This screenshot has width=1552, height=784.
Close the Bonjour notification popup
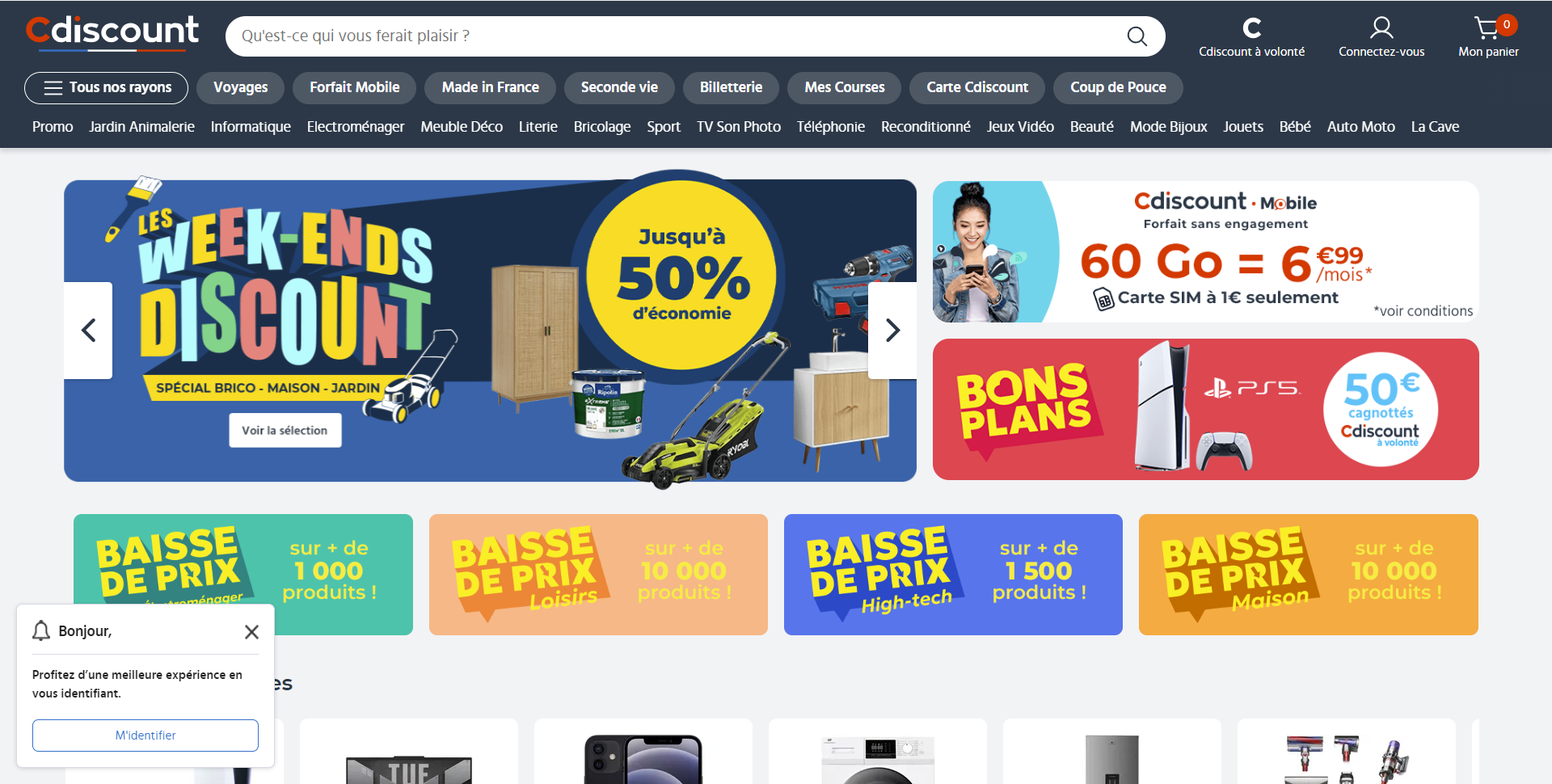(251, 632)
